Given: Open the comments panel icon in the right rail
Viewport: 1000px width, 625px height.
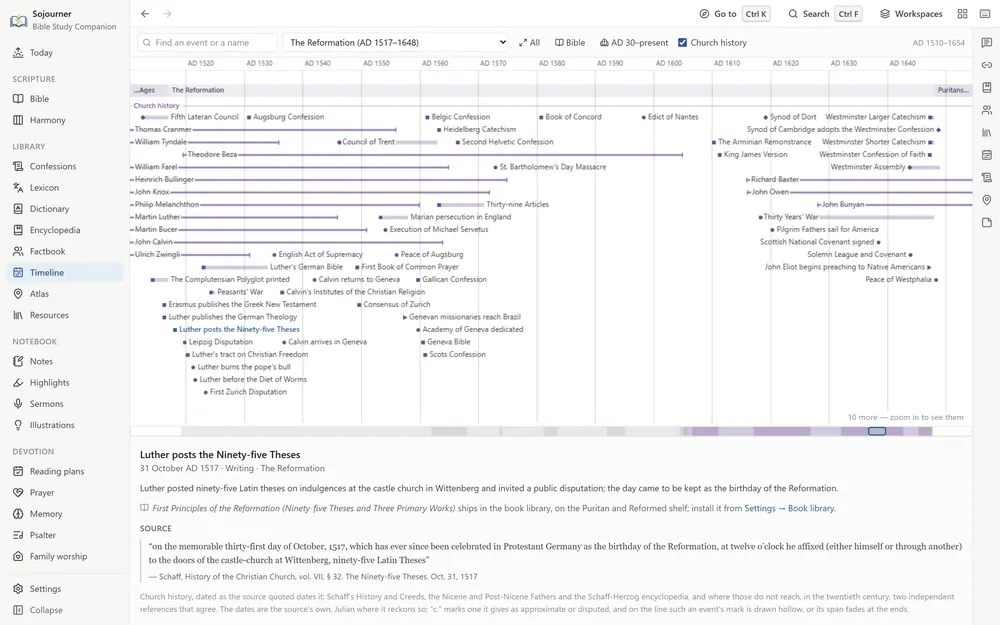Looking at the screenshot, I should point(987,43).
